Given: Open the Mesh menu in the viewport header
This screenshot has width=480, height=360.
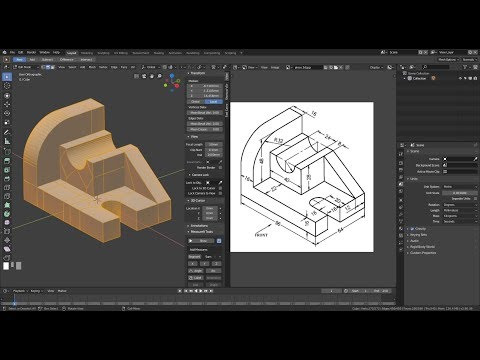Looking at the screenshot, I should [92, 67].
